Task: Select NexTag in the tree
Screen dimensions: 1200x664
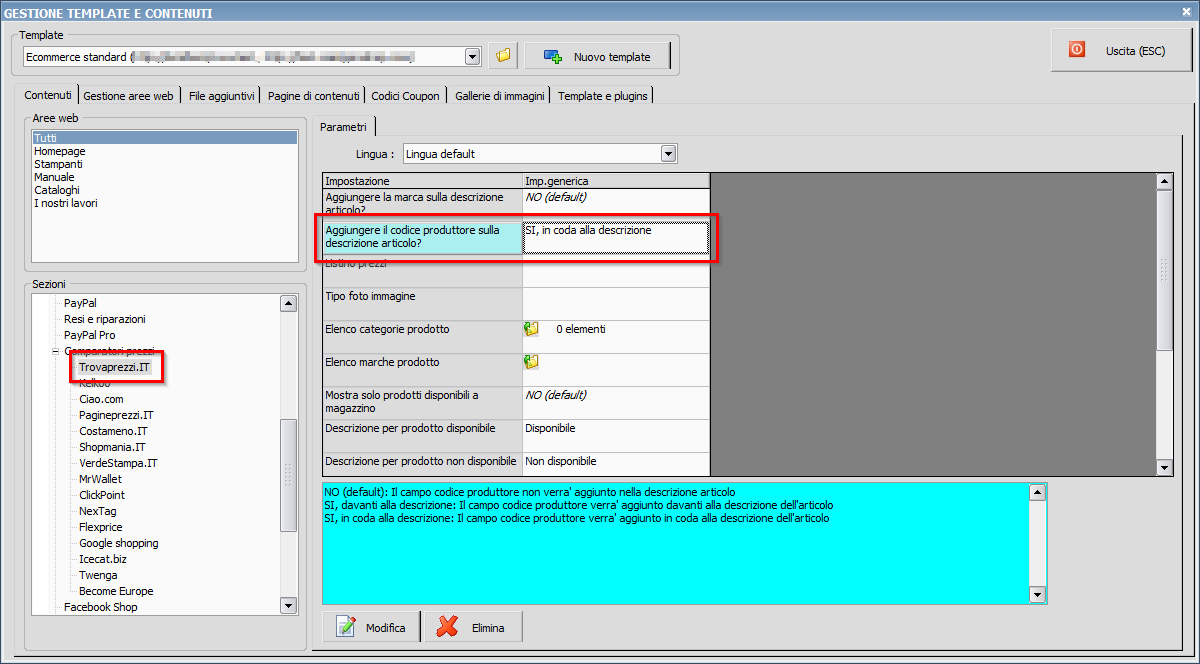Action: tap(96, 511)
